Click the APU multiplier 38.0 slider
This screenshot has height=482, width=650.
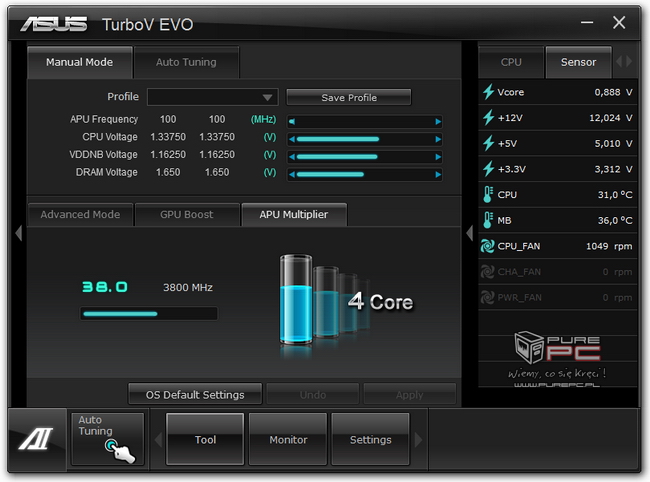click(x=148, y=314)
